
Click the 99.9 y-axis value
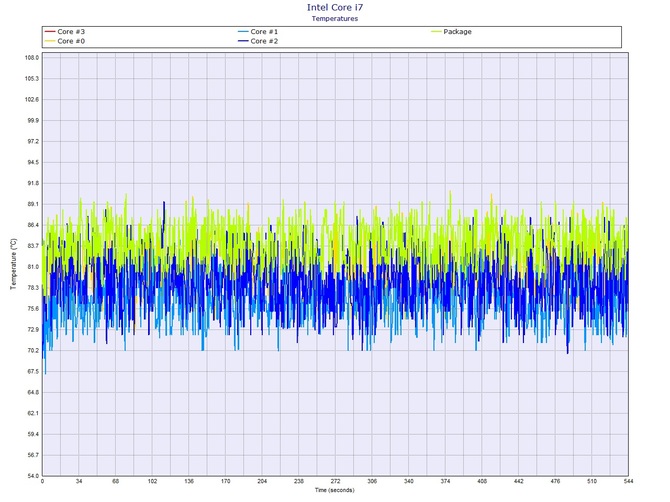pos(33,120)
